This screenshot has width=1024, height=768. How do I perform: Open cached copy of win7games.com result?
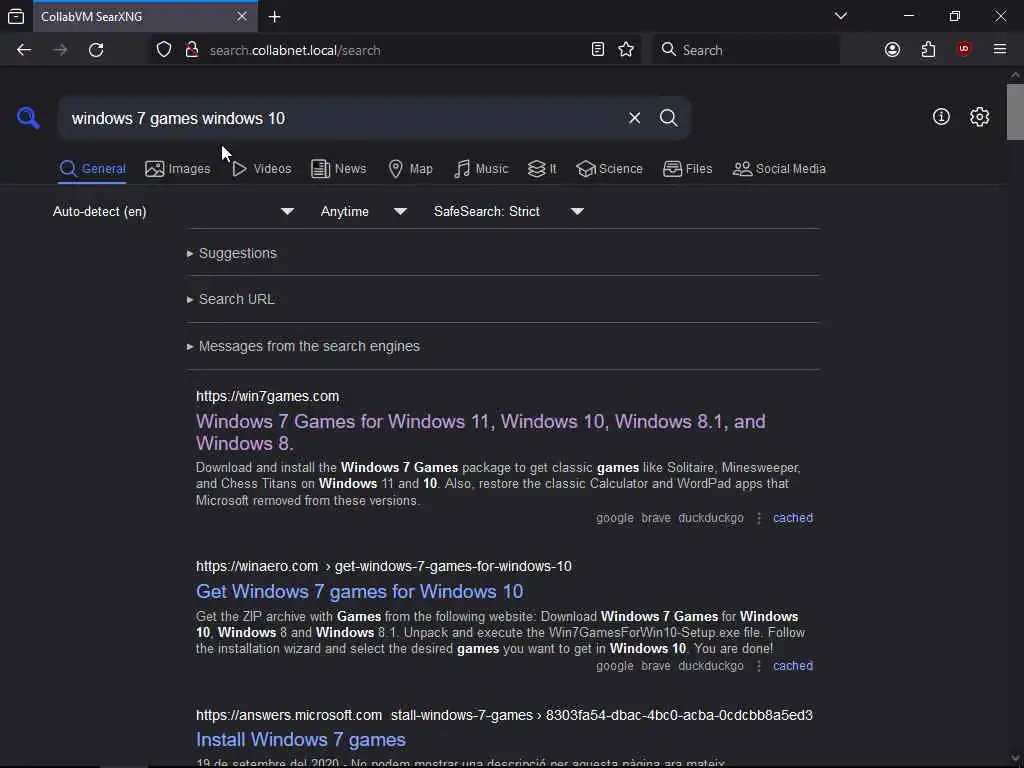tap(793, 518)
